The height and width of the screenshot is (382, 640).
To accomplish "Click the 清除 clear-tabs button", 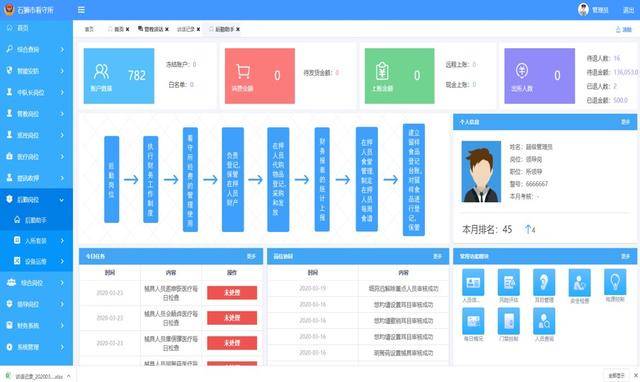I will click(x=624, y=29).
